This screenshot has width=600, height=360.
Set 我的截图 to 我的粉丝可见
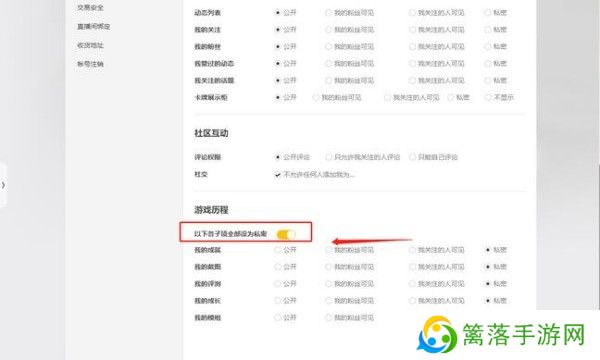pyautogui.click(x=328, y=267)
